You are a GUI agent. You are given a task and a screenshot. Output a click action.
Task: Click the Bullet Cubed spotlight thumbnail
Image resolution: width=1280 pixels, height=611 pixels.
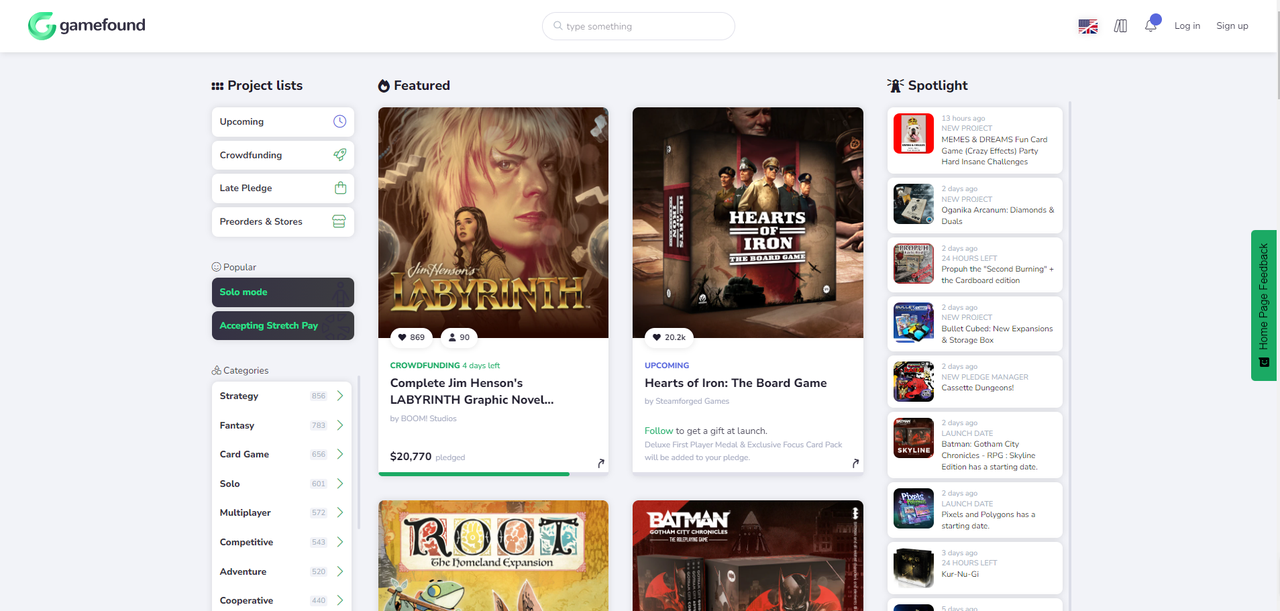point(913,323)
